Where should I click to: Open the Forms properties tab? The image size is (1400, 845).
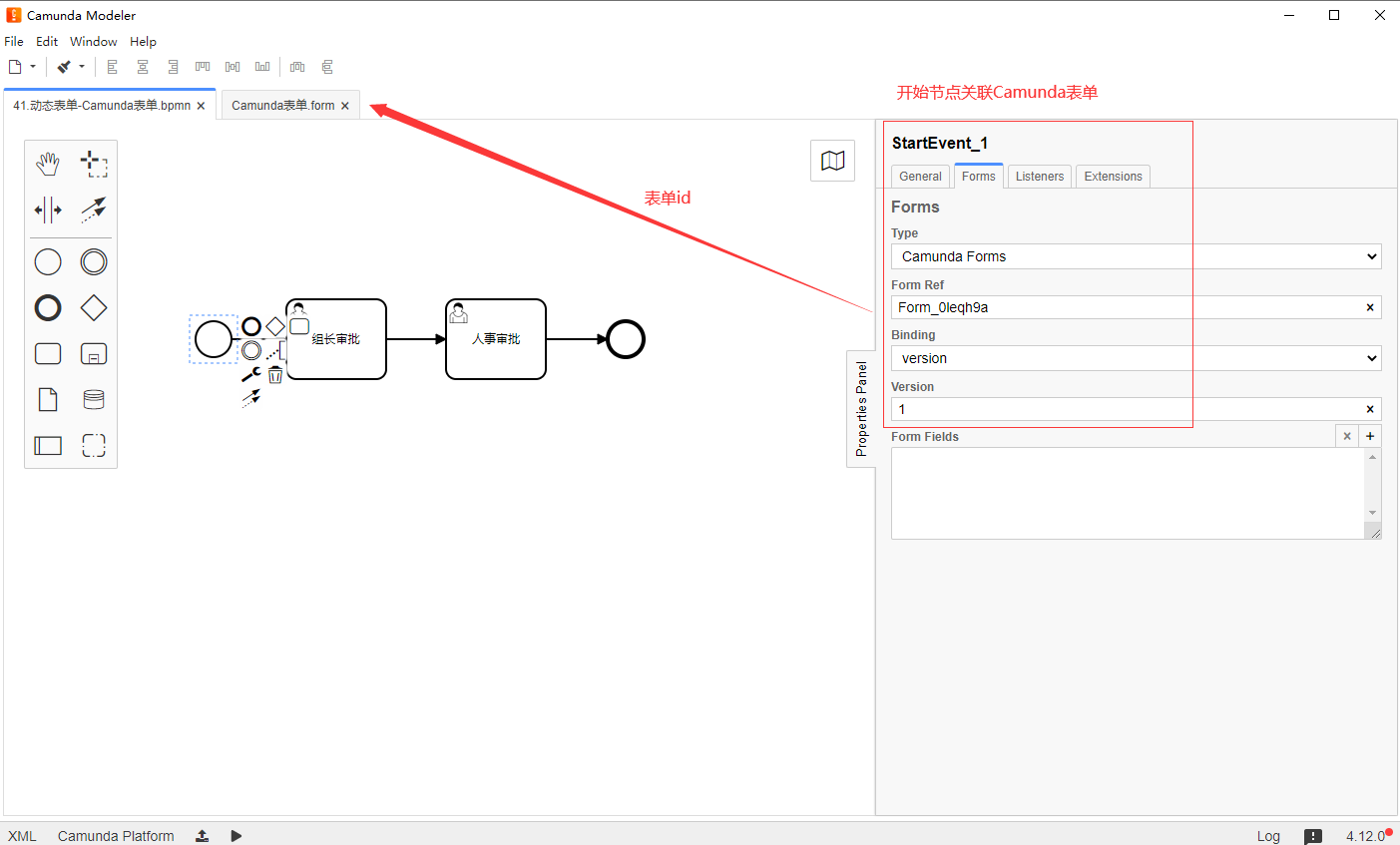coord(979,176)
